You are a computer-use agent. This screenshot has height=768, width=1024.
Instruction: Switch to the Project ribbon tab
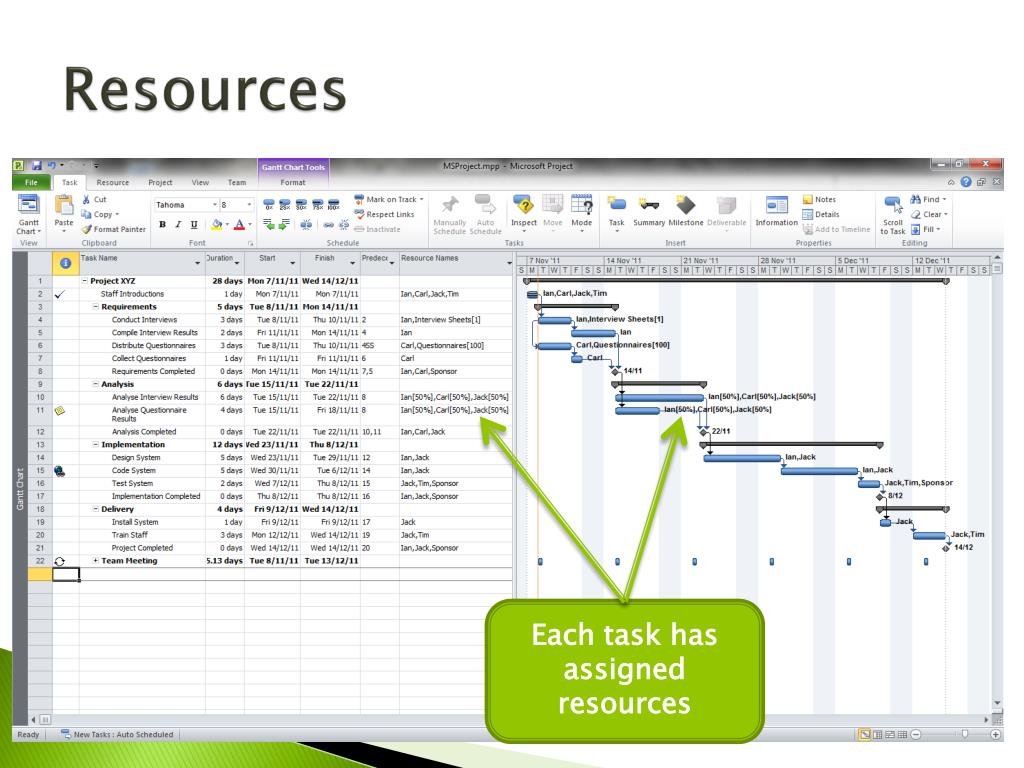click(160, 183)
